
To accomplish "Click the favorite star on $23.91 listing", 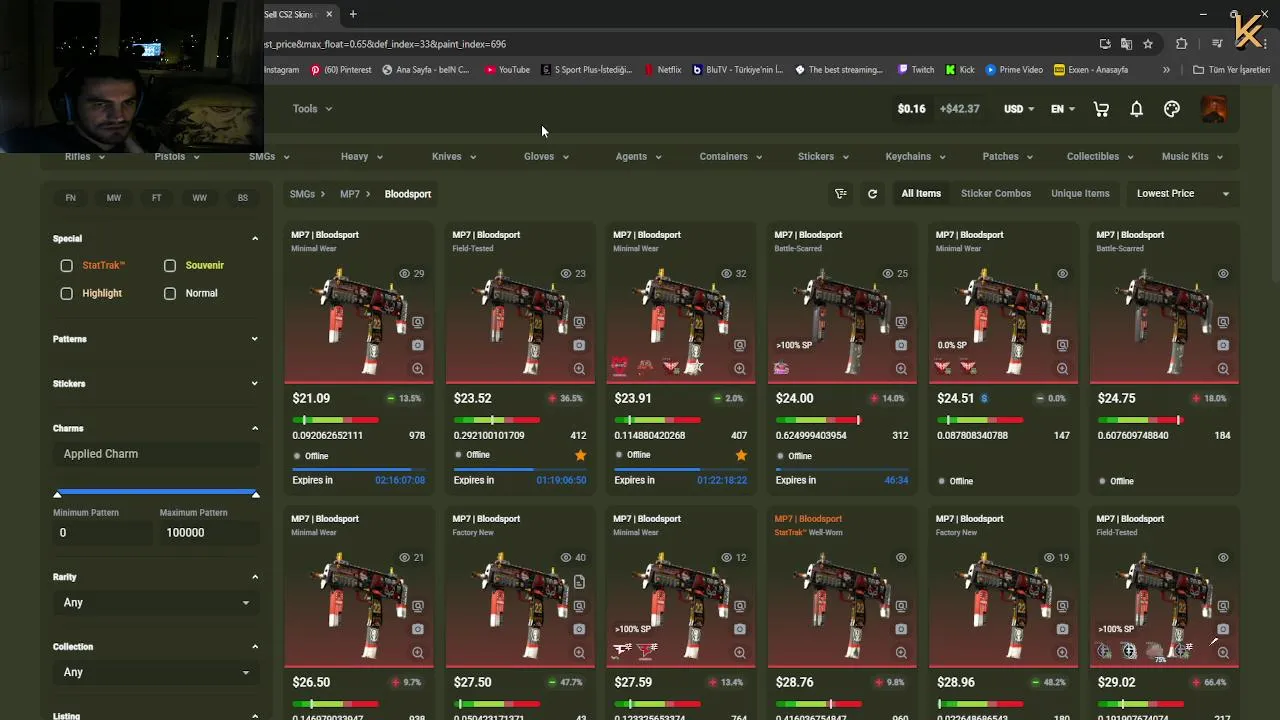I will (741, 455).
